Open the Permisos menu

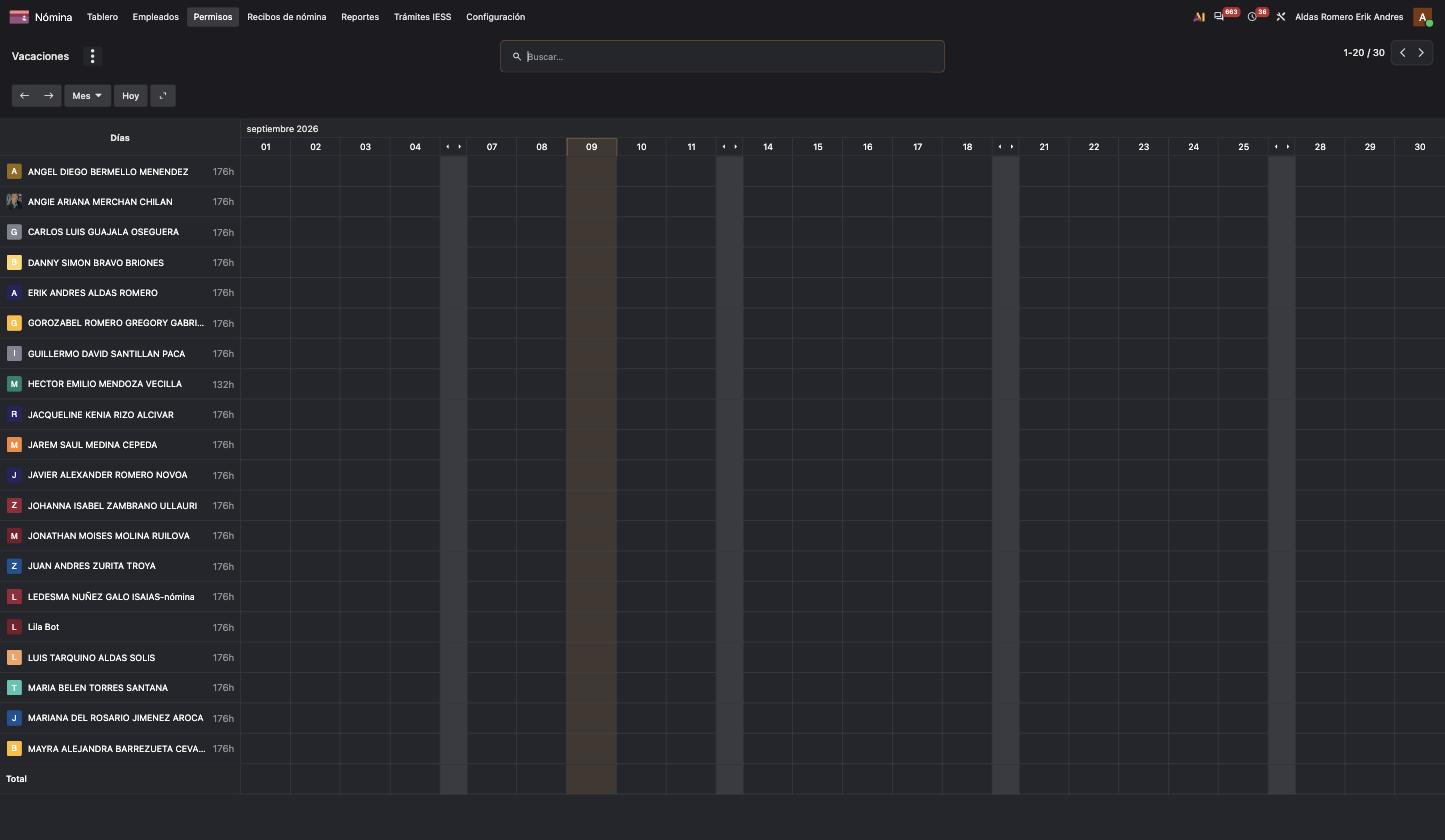click(x=213, y=17)
